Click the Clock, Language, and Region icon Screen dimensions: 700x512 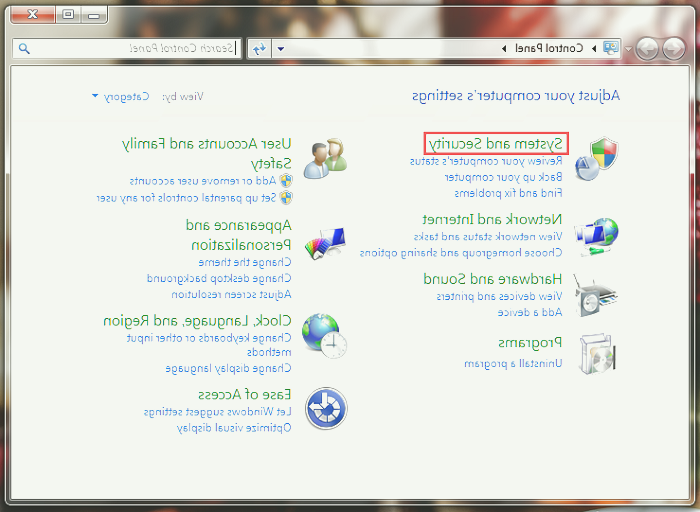(325, 334)
